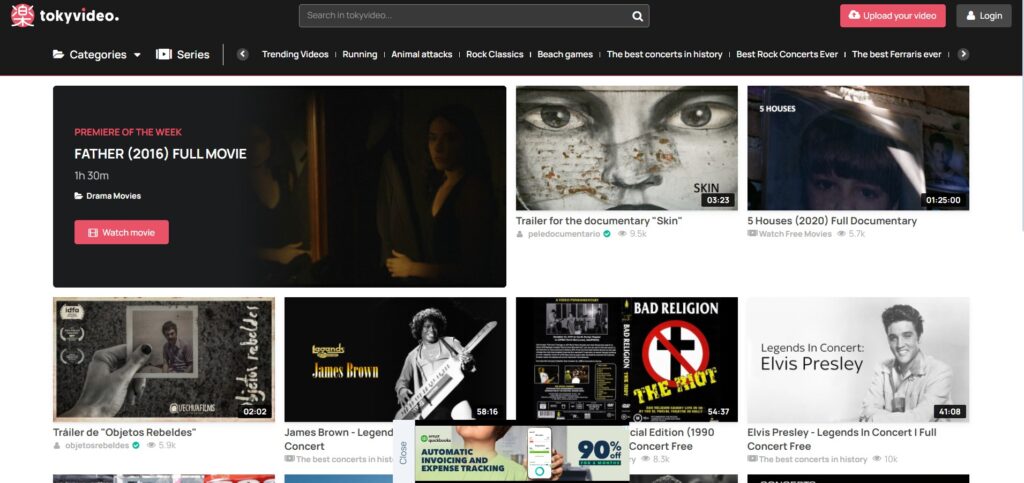The height and width of the screenshot is (483, 1024).
Task: Click the 01:25:00 duration badge
Action: [943, 200]
